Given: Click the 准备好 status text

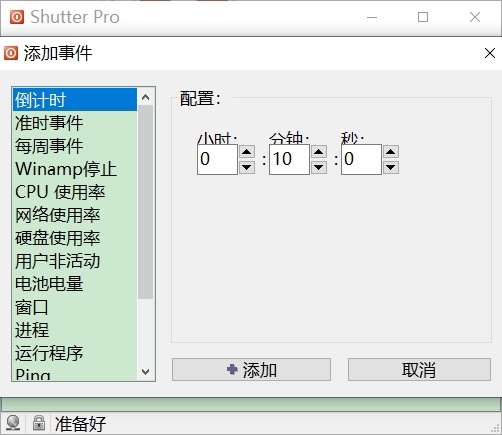Looking at the screenshot, I should pos(80,424).
